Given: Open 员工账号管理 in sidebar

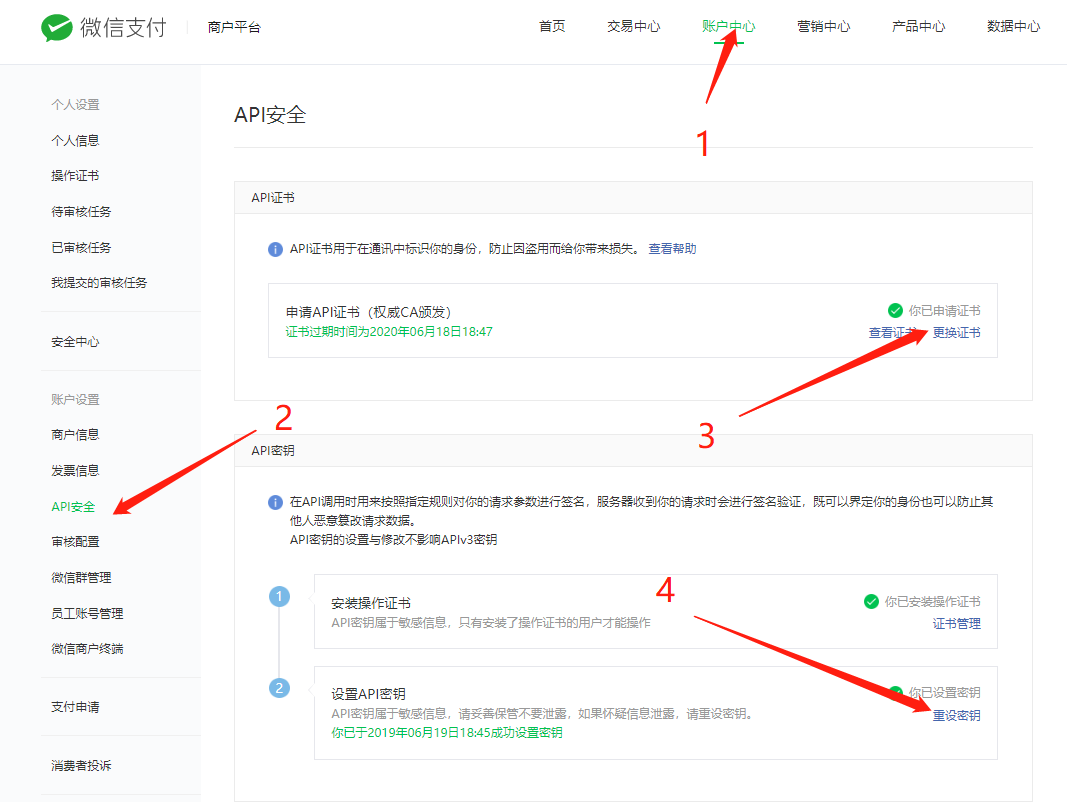Looking at the screenshot, I should [x=87, y=614].
